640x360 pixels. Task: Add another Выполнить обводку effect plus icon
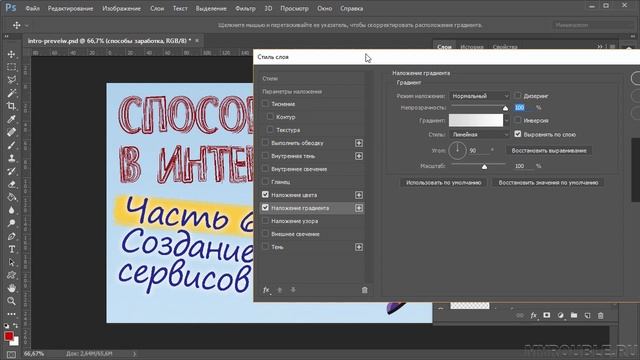click(359, 143)
